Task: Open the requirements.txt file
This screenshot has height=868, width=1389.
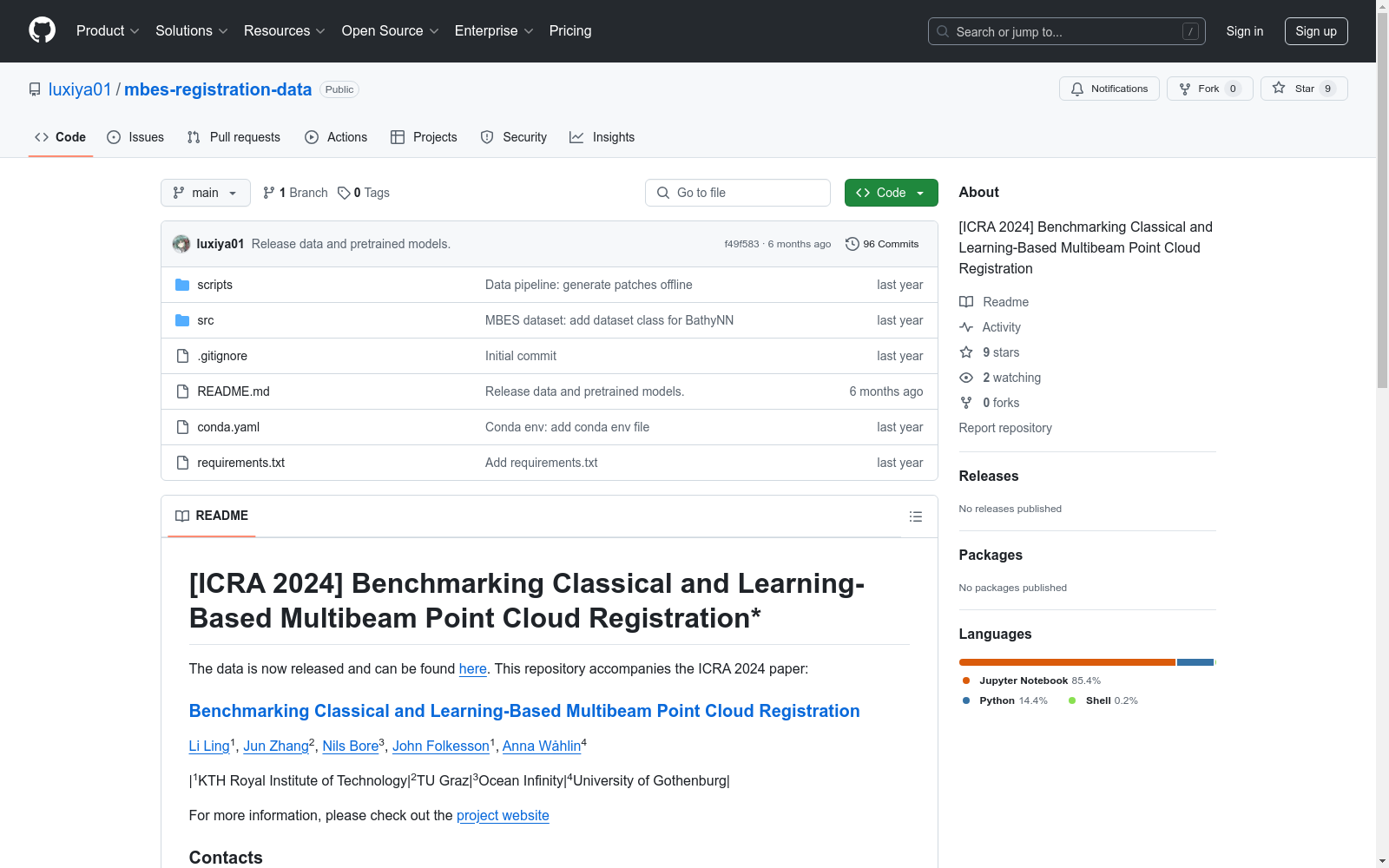Action: coord(240,463)
